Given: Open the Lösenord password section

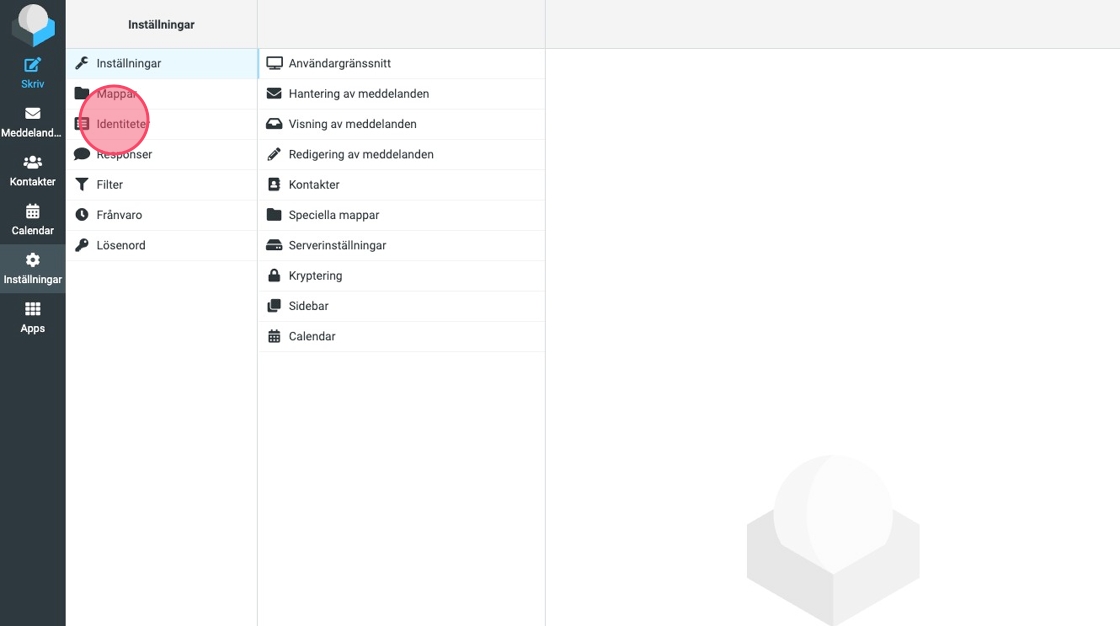Looking at the screenshot, I should (121, 245).
